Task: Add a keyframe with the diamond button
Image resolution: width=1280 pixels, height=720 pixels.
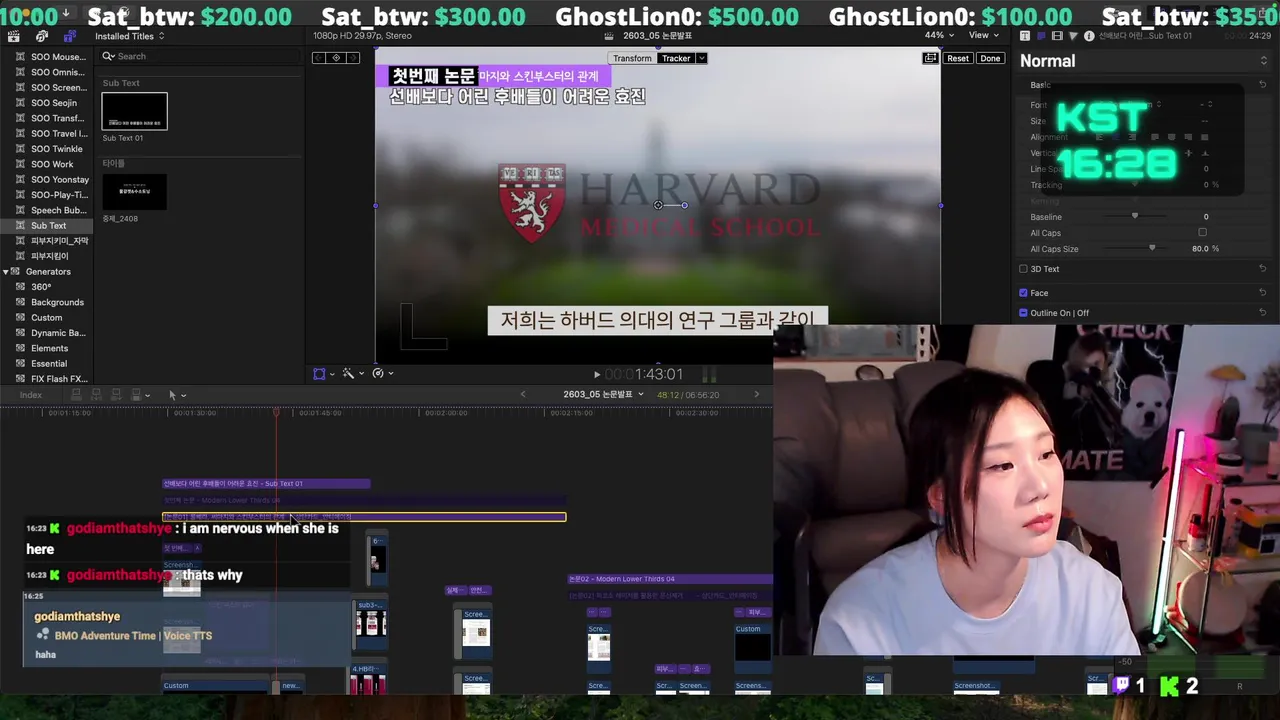Action: [x=336, y=58]
